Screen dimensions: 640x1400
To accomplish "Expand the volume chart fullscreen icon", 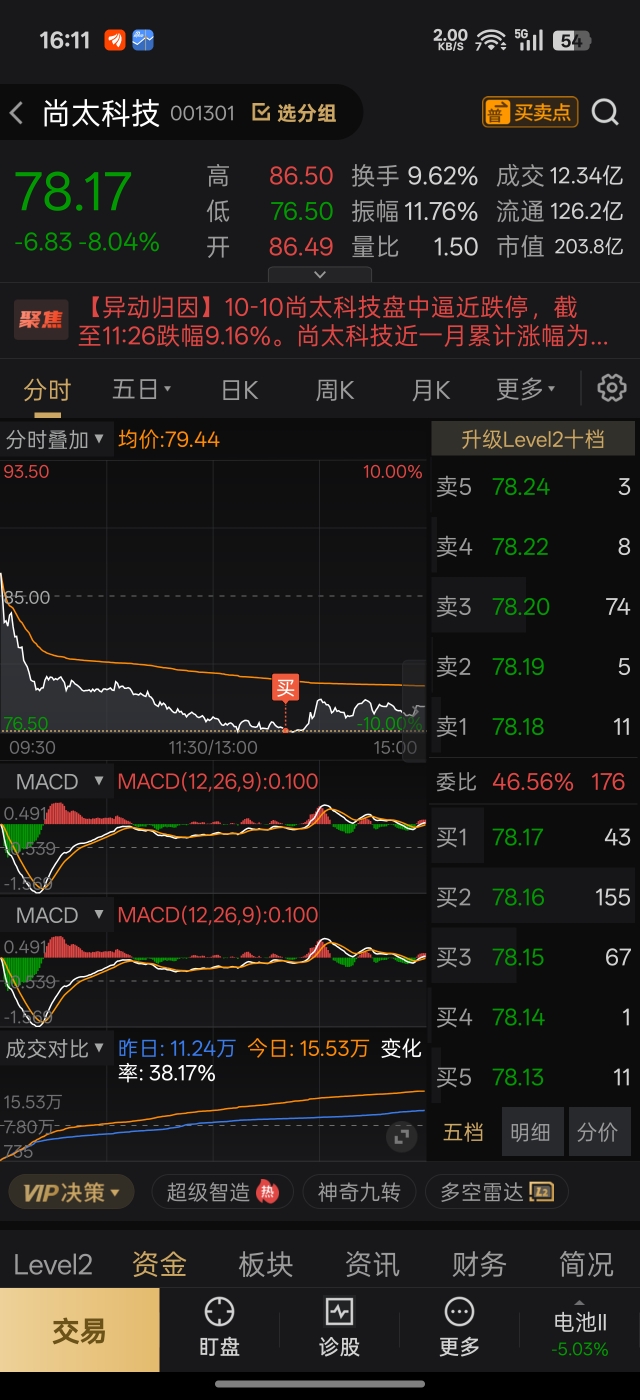I will pos(400,1136).
